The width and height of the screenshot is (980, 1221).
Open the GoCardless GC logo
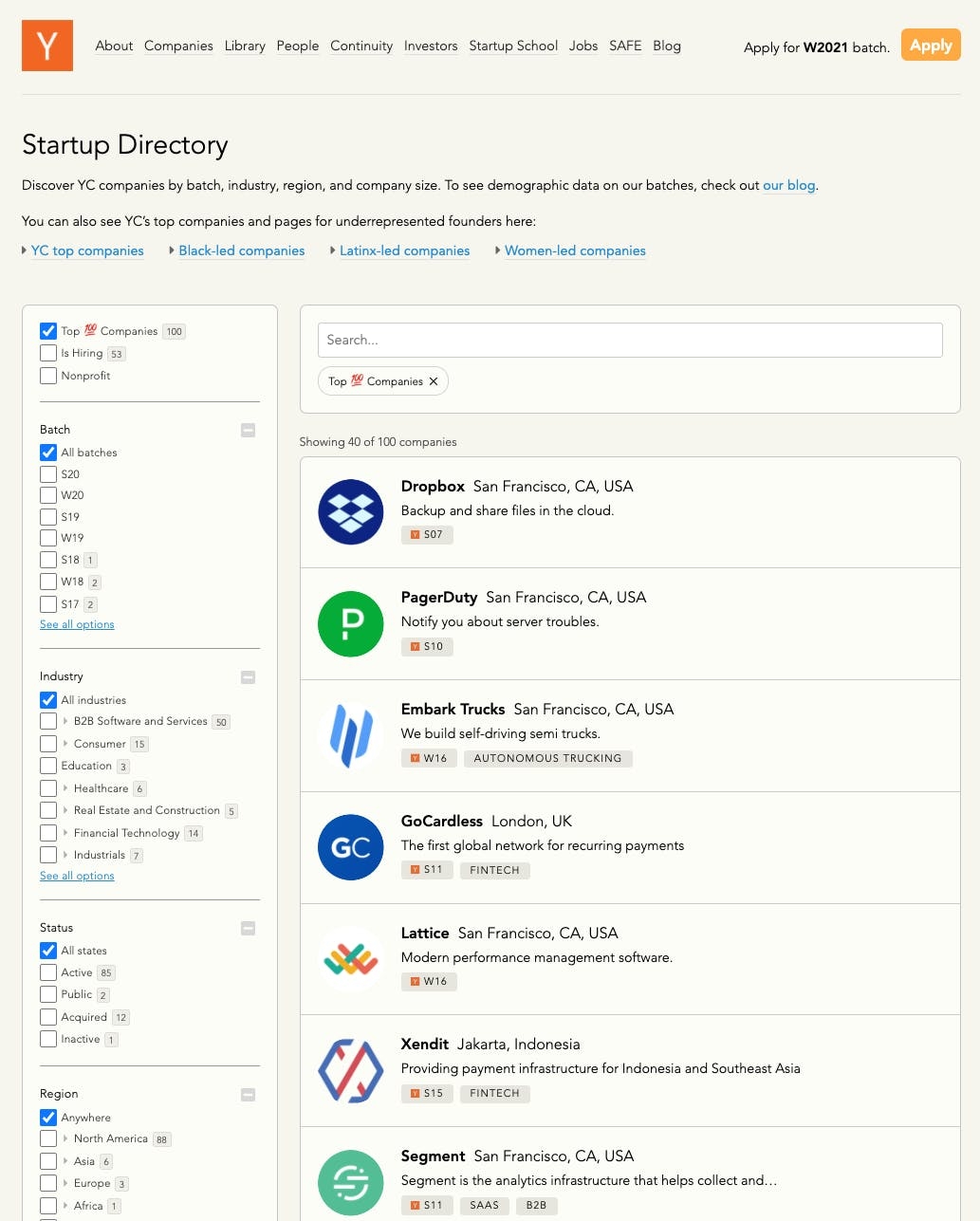[351, 847]
